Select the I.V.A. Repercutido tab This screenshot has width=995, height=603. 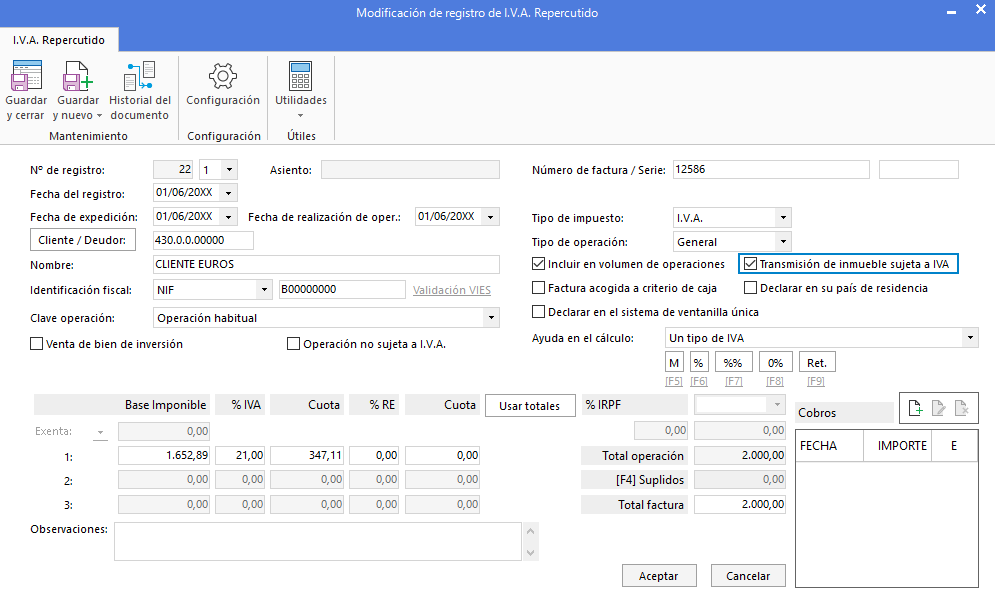59,40
